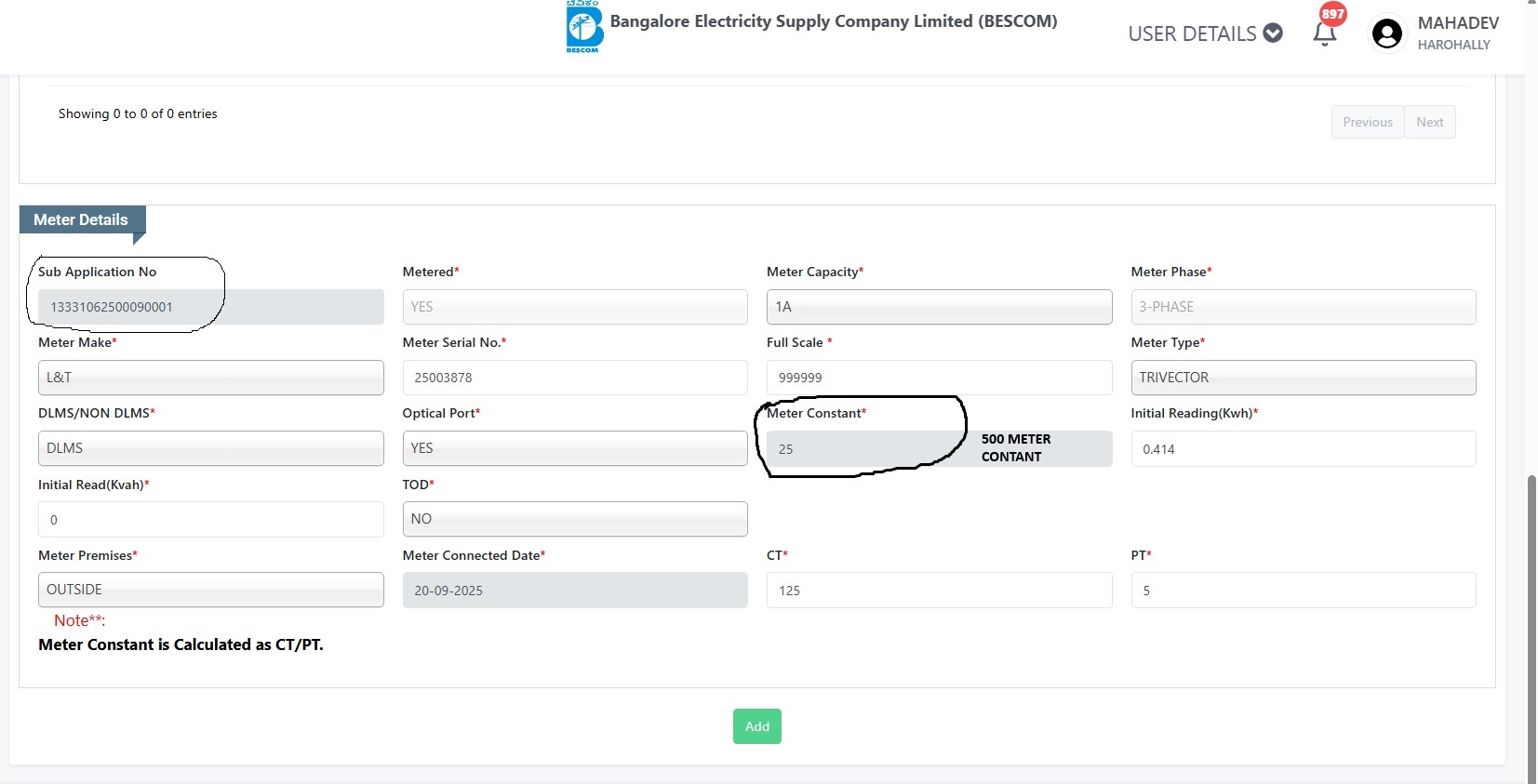Click into the Full Scale field

(x=938, y=378)
